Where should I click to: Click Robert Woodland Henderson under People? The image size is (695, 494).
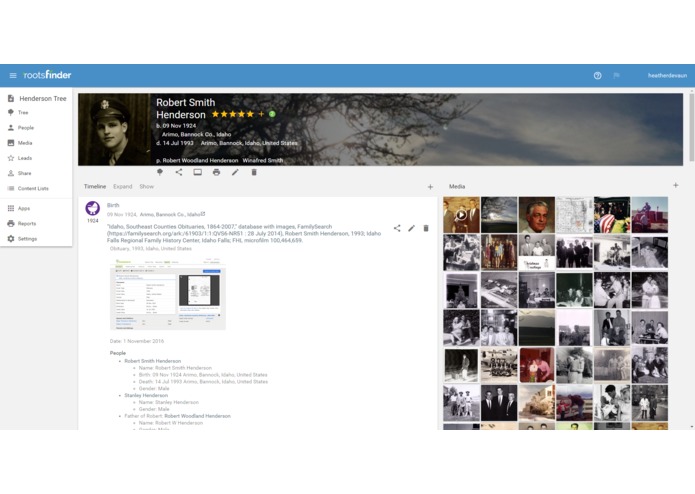click(198, 416)
